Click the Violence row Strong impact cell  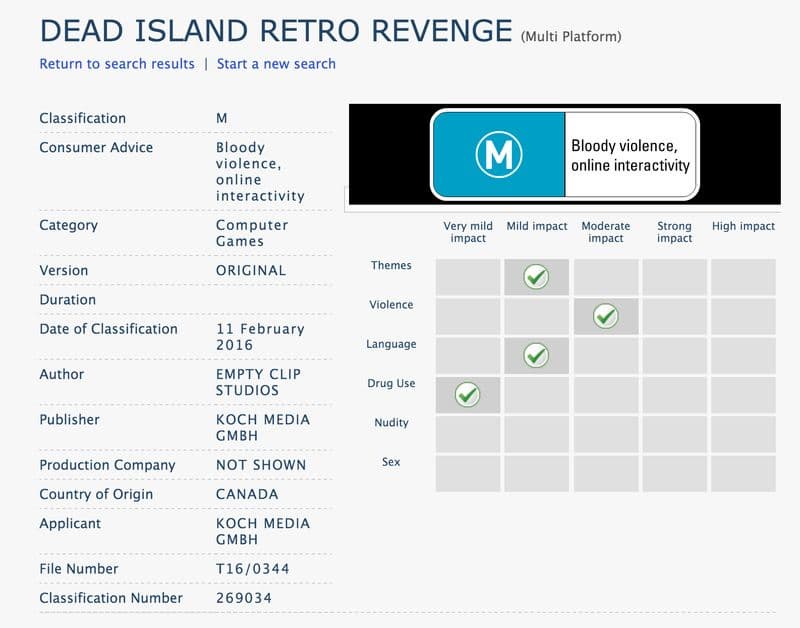coord(674,316)
